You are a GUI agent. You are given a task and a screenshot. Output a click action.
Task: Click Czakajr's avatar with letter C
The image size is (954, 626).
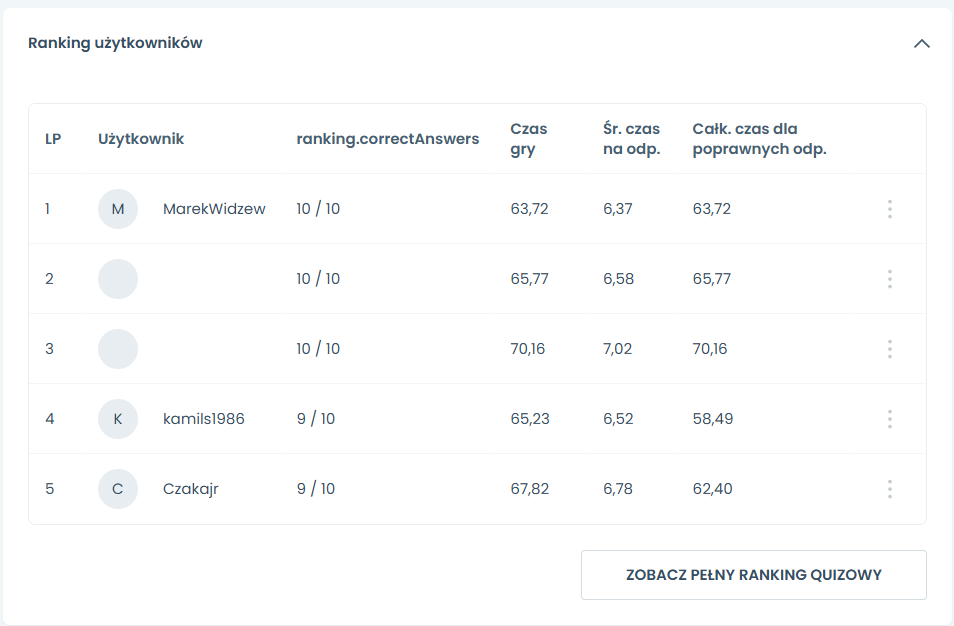click(x=118, y=489)
